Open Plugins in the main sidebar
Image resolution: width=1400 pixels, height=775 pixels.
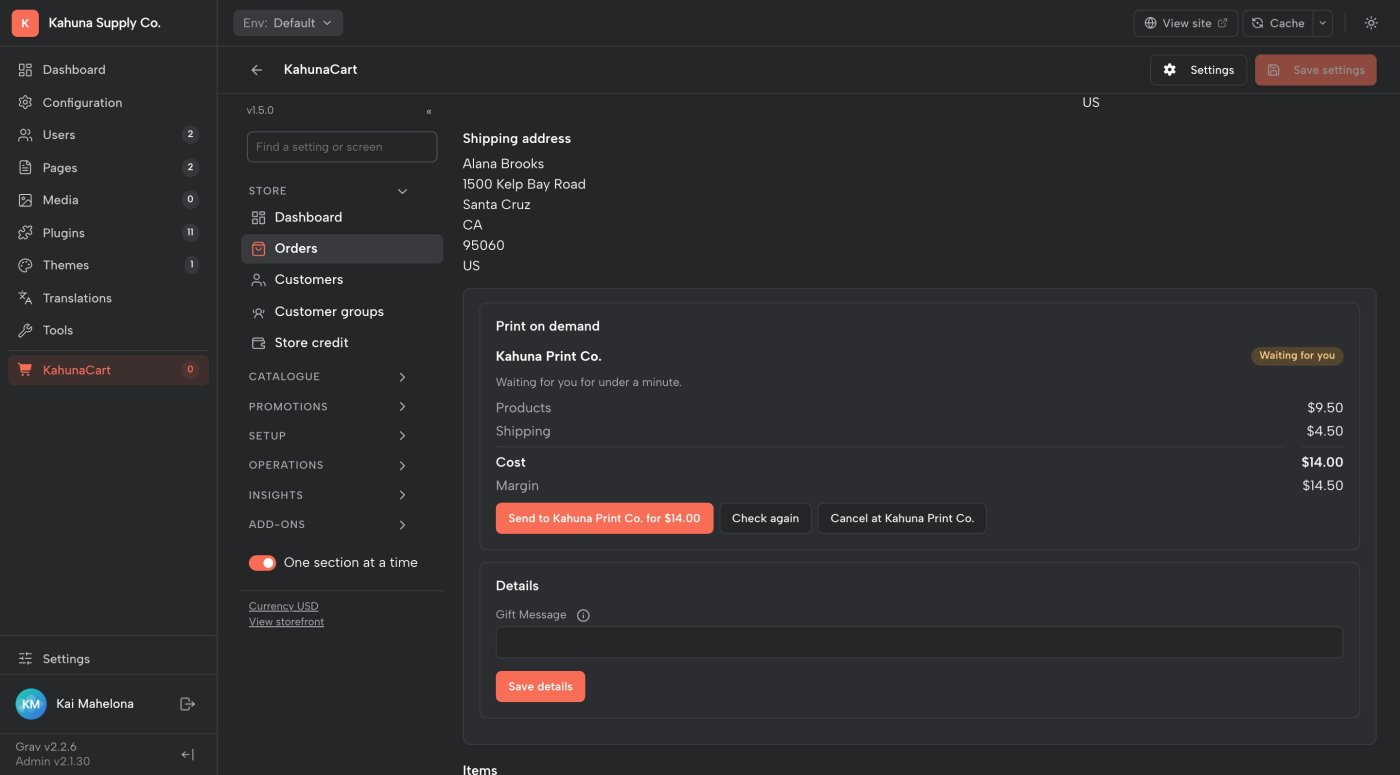[108, 233]
